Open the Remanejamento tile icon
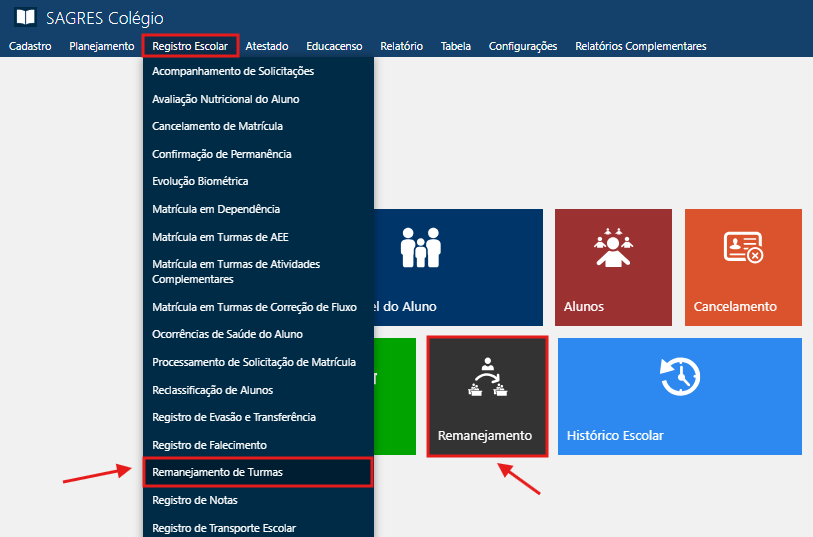Screen dimensions: 813x537 point(487,379)
